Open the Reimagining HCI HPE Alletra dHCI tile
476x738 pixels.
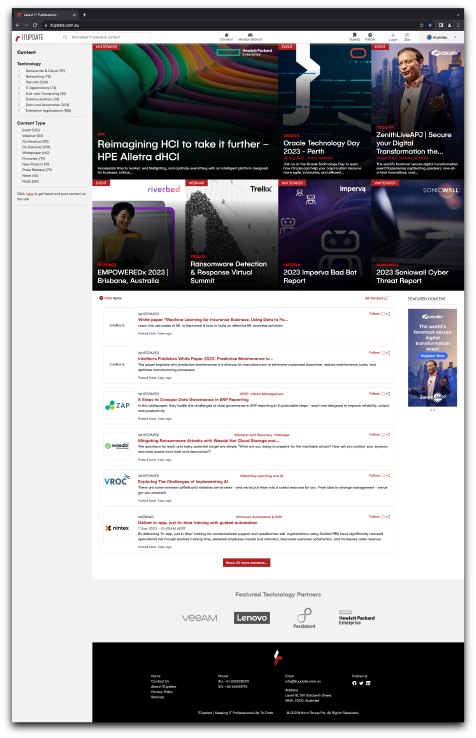tap(185, 111)
